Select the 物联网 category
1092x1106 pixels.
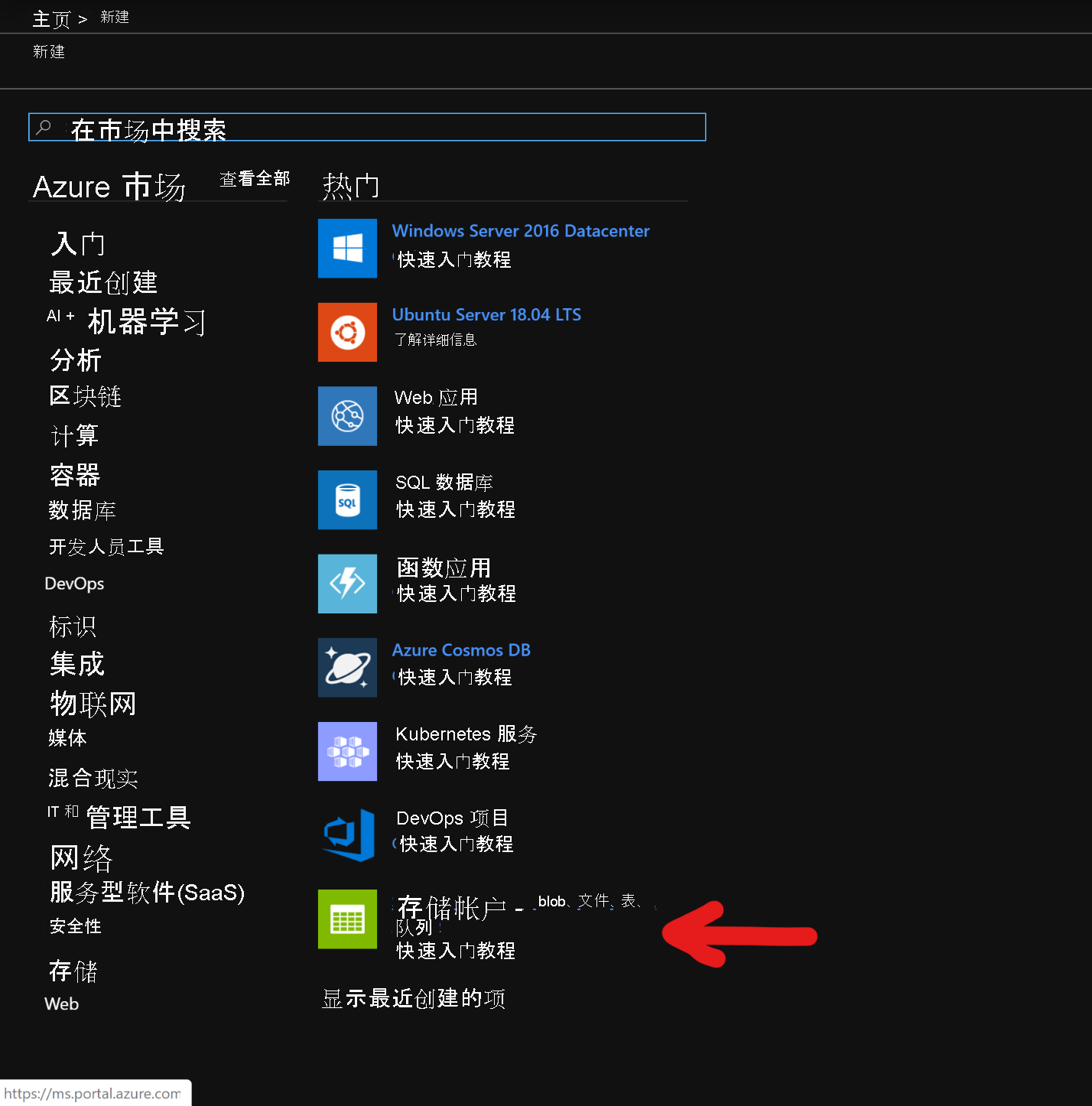tap(93, 703)
